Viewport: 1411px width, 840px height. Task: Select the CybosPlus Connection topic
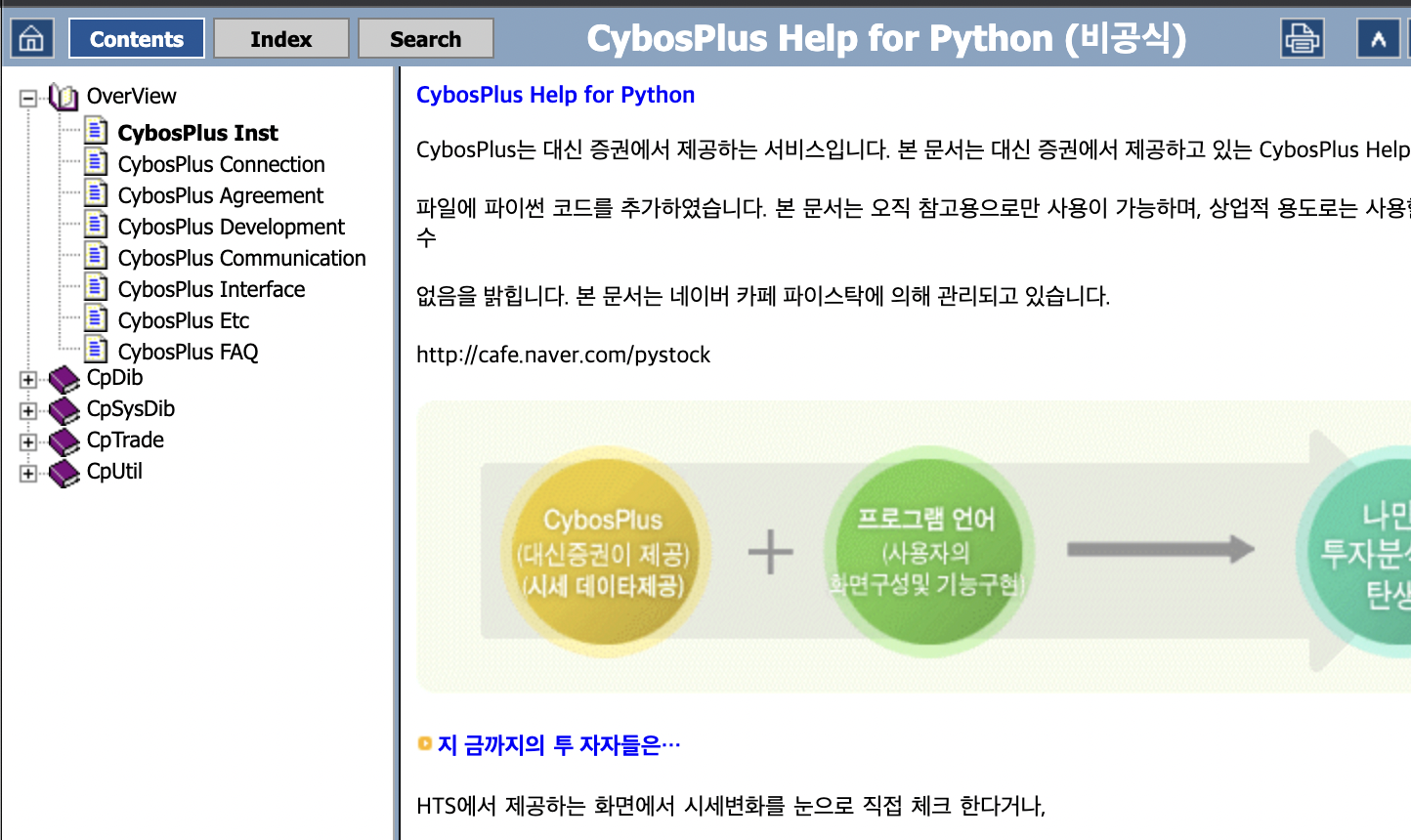220,163
